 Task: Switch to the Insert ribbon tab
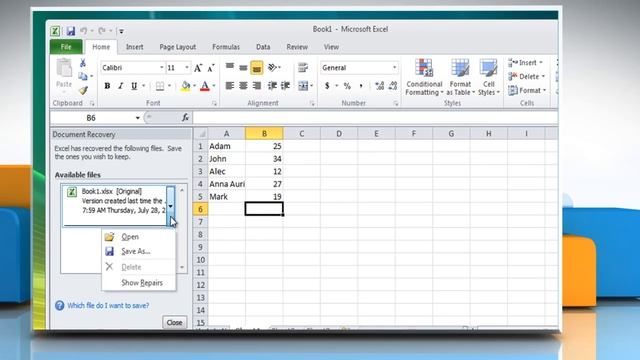(134, 47)
